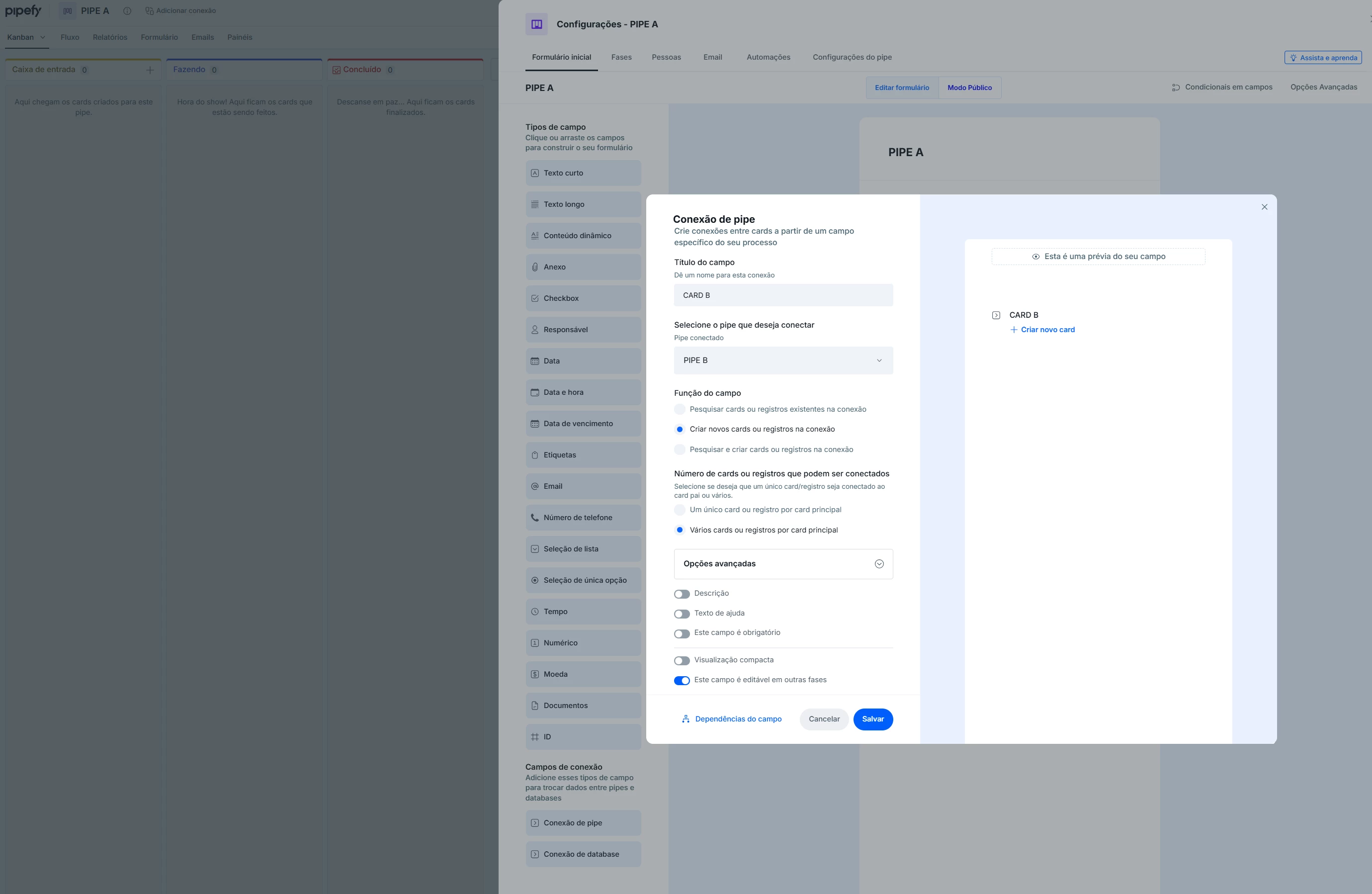Image resolution: width=1372 pixels, height=894 pixels.
Task: Click the Cancelar button
Action: tap(824, 719)
